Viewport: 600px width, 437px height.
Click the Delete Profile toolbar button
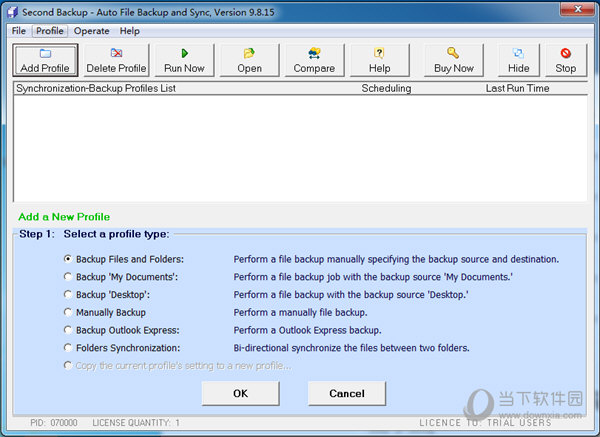116,60
